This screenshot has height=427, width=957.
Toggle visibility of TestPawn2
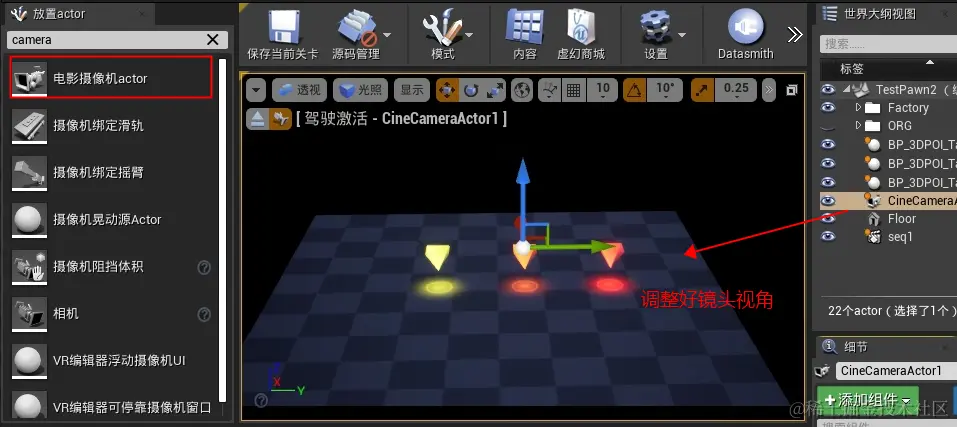828,90
